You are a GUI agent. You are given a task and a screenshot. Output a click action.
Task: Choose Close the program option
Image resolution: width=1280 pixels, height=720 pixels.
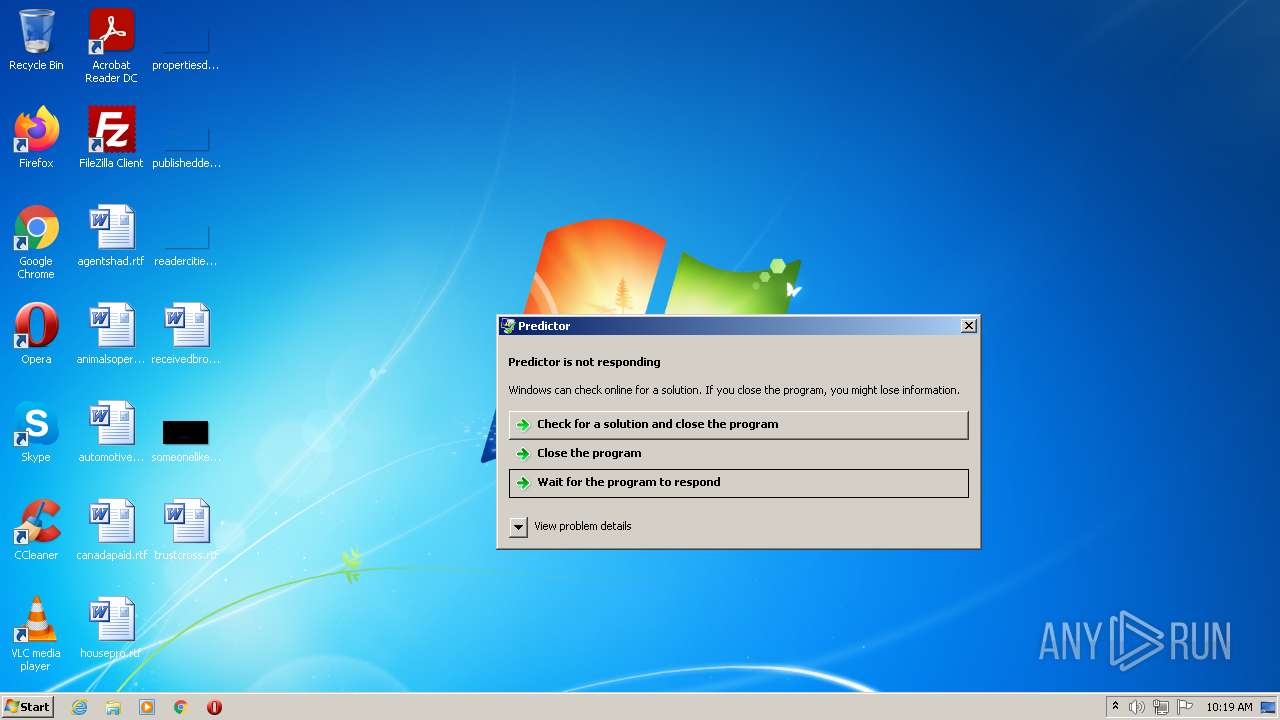coord(738,453)
